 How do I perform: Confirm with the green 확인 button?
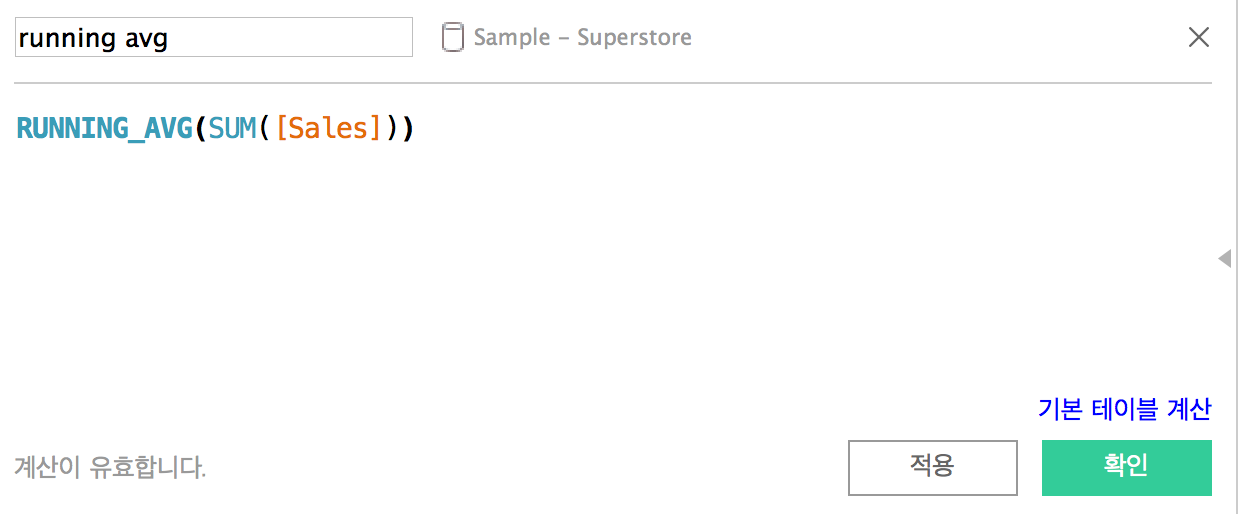click(x=1126, y=467)
